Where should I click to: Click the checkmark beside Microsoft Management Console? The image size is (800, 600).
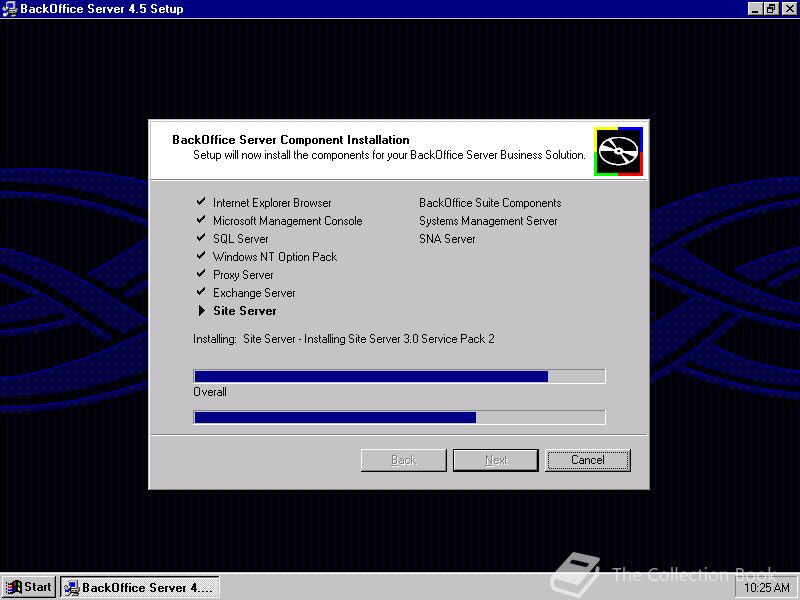[x=201, y=220]
